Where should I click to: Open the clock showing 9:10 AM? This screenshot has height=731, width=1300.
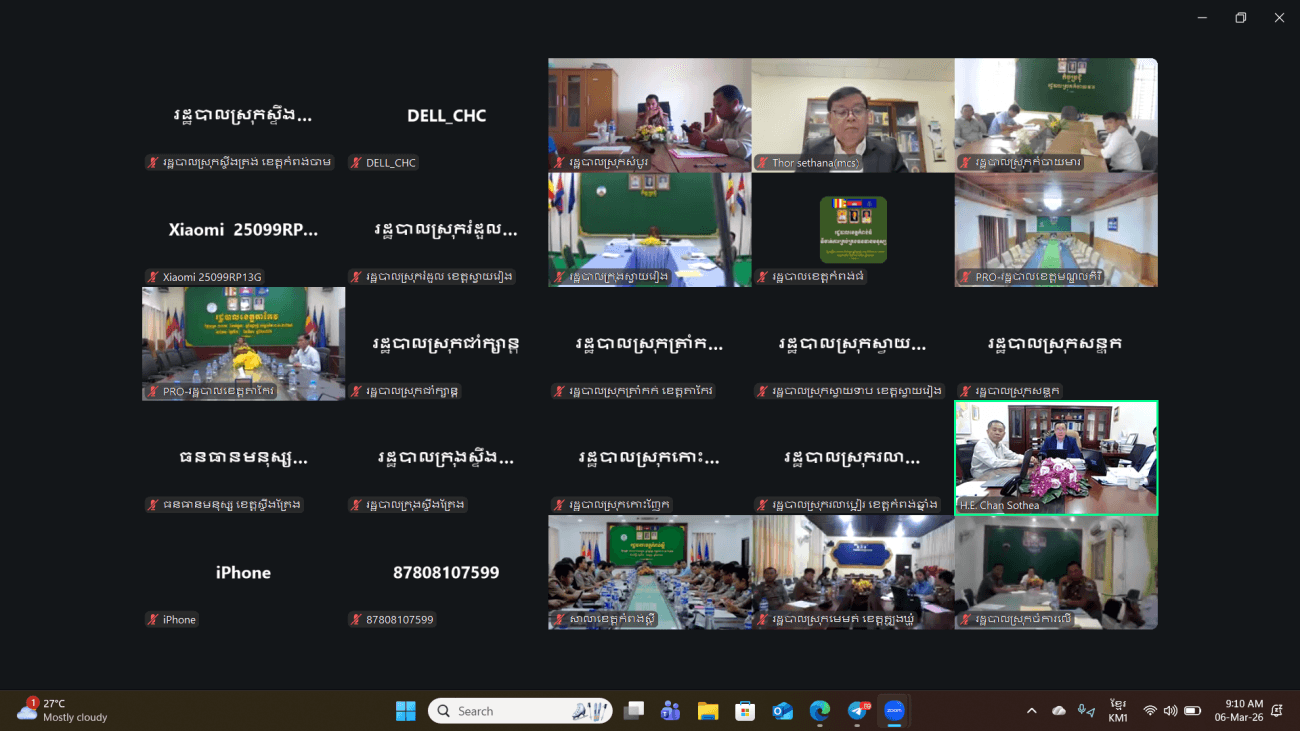pyautogui.click(x=1243, y=711)
